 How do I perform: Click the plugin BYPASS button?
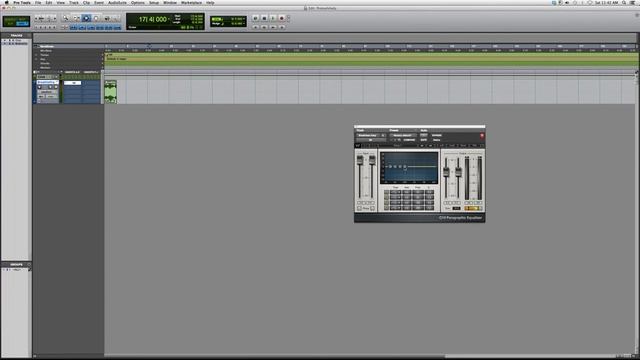[436, 135]
